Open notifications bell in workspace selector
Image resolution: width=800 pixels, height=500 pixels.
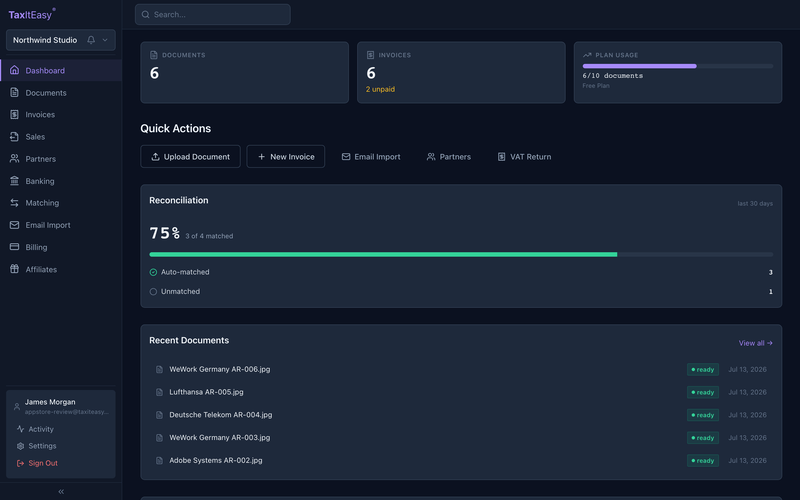pos(91,40)
